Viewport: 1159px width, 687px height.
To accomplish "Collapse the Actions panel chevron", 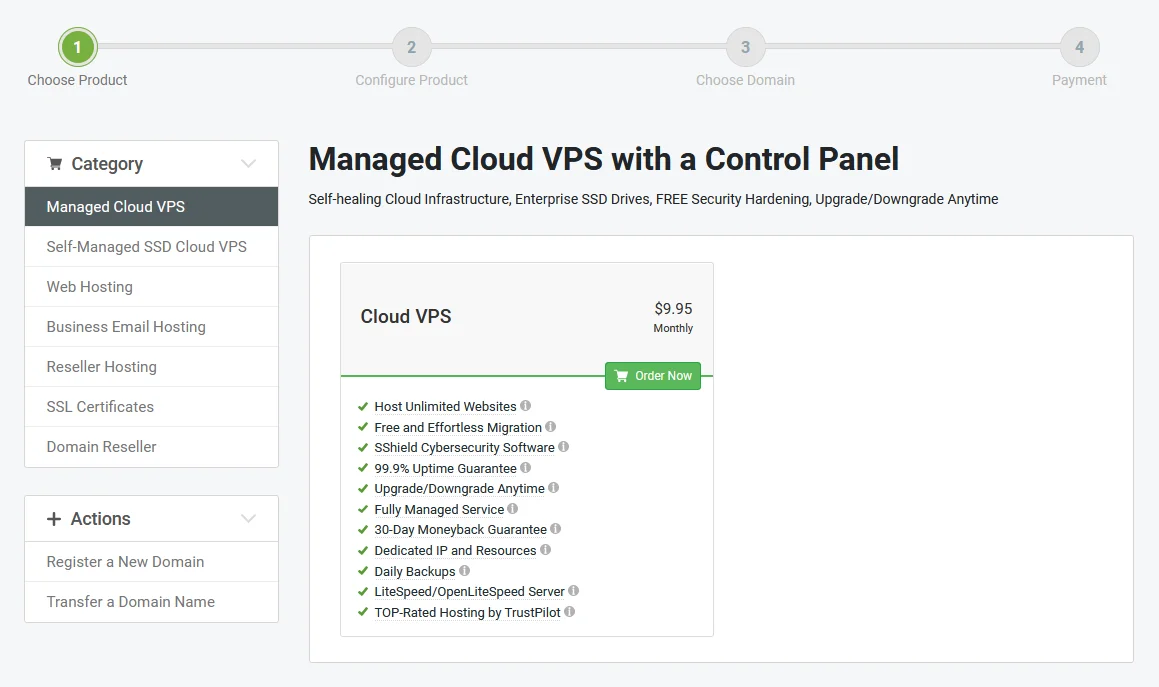I will [x=249, y=518].
